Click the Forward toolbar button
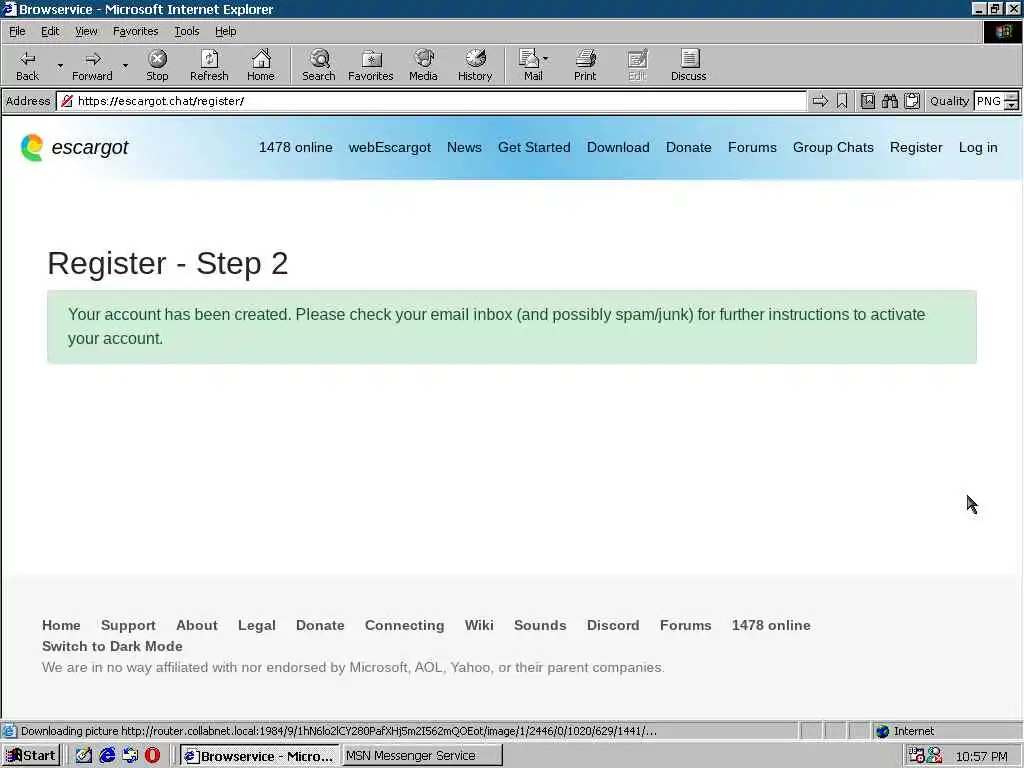1024x768 pixels. 92,65
